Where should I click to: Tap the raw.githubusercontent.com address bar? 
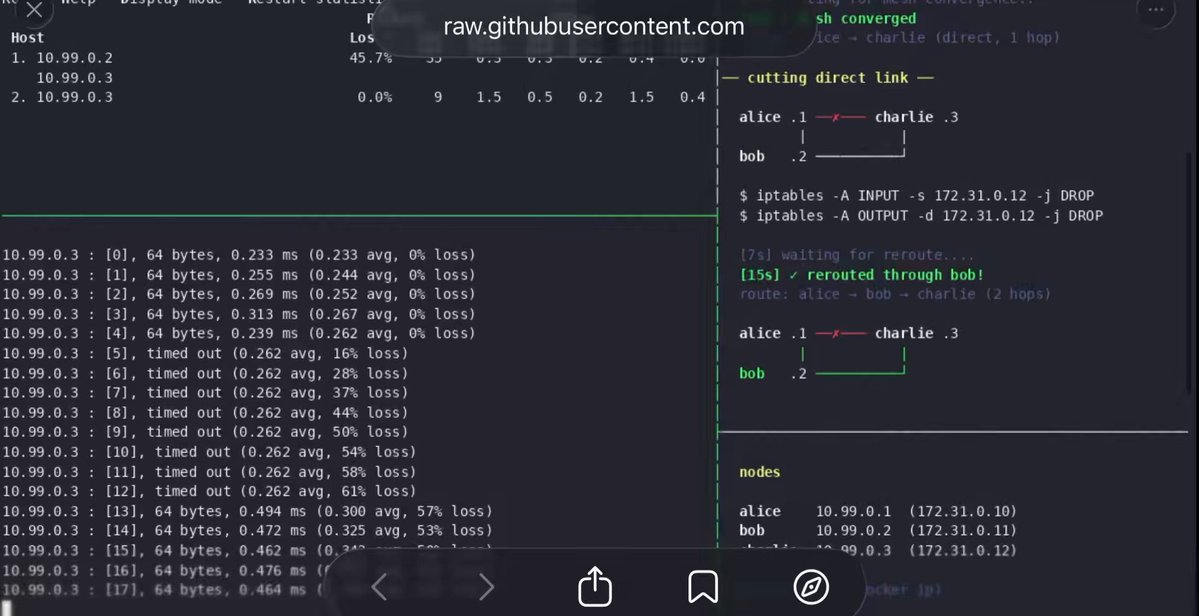pos(593,27)
